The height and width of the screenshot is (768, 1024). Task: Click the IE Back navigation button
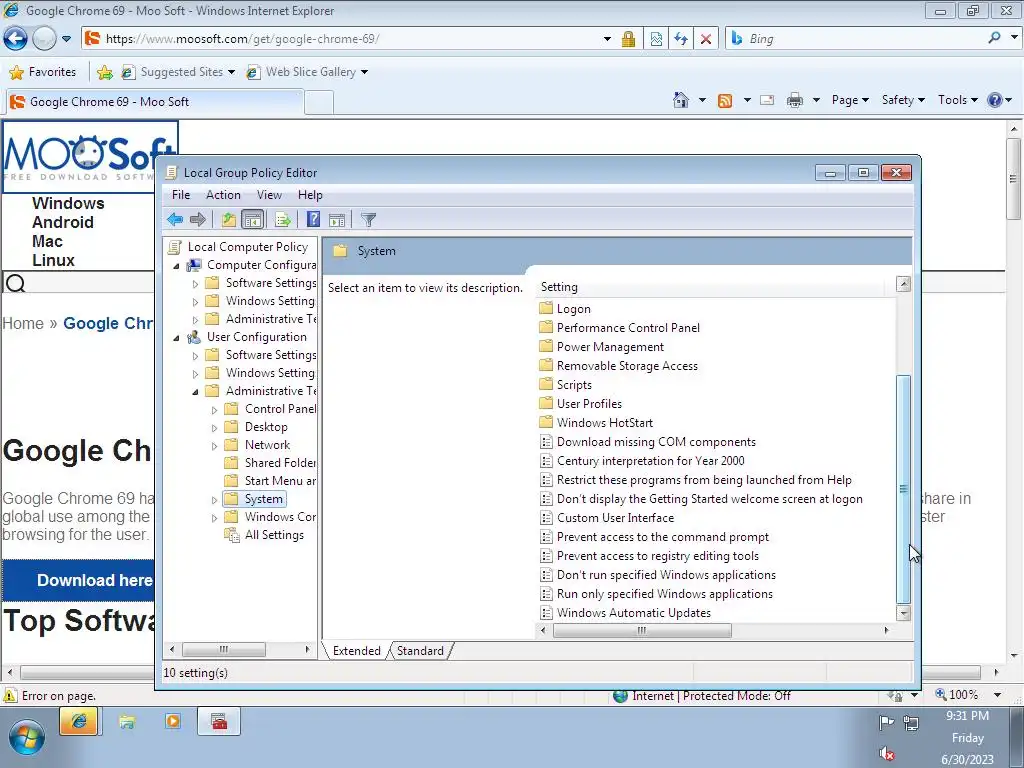coord(15,39)
